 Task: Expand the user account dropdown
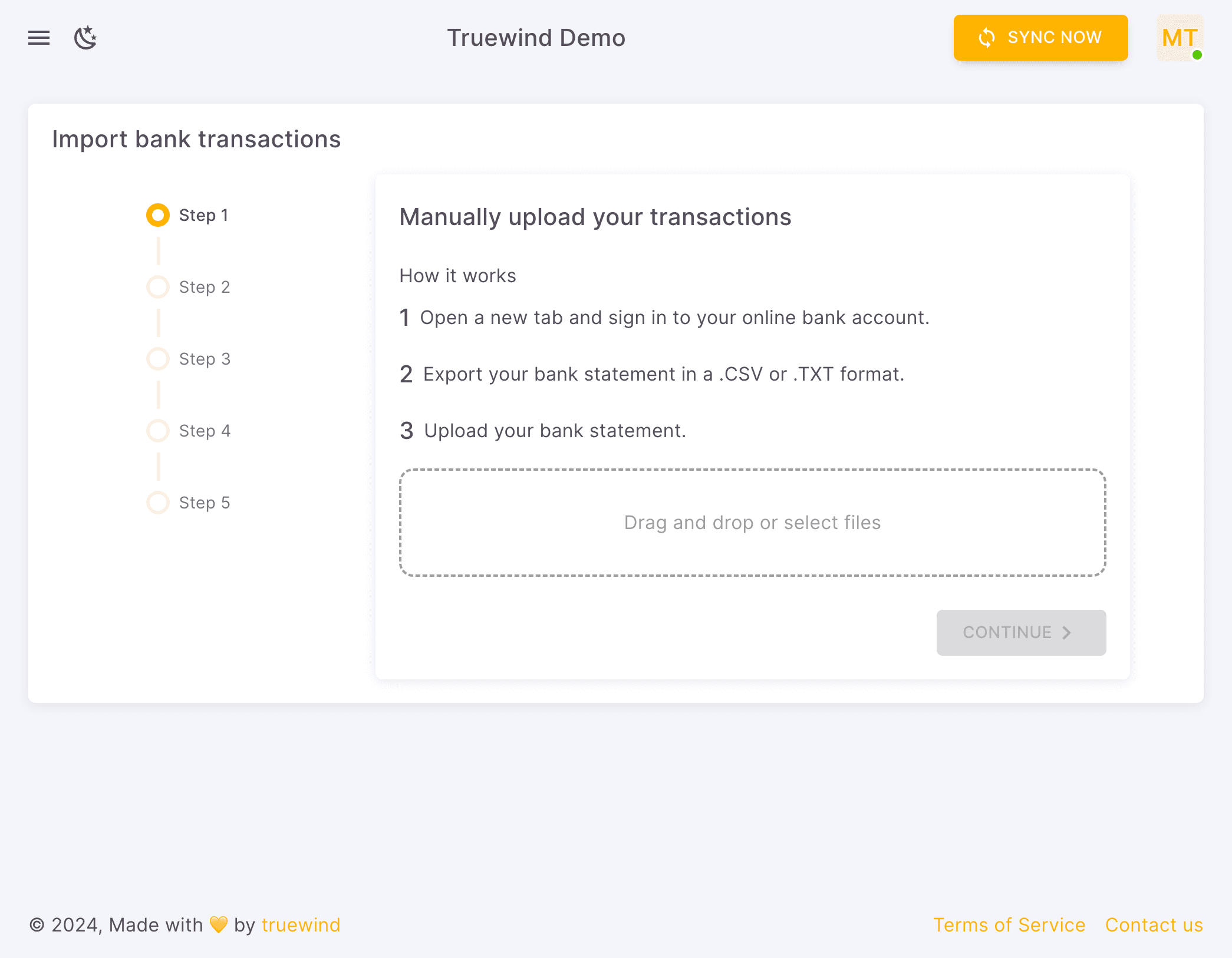(1178, 38)
